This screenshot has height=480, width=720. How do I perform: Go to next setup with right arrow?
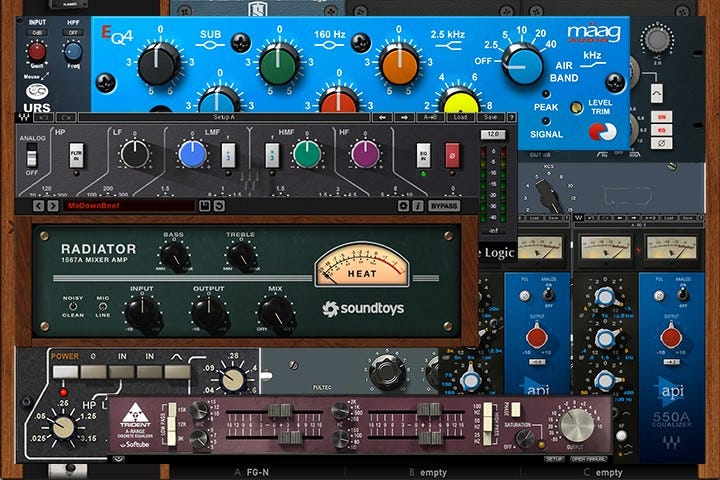404,118
